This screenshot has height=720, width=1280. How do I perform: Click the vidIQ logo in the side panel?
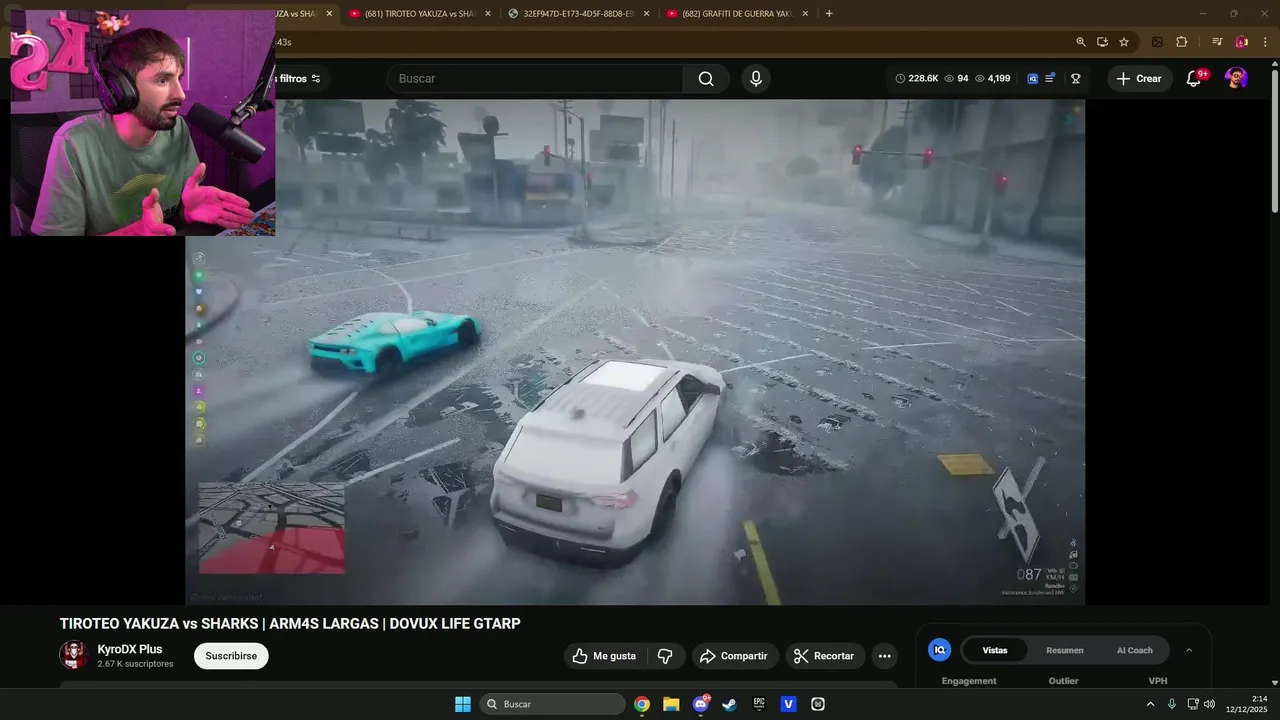click(939, 650)
